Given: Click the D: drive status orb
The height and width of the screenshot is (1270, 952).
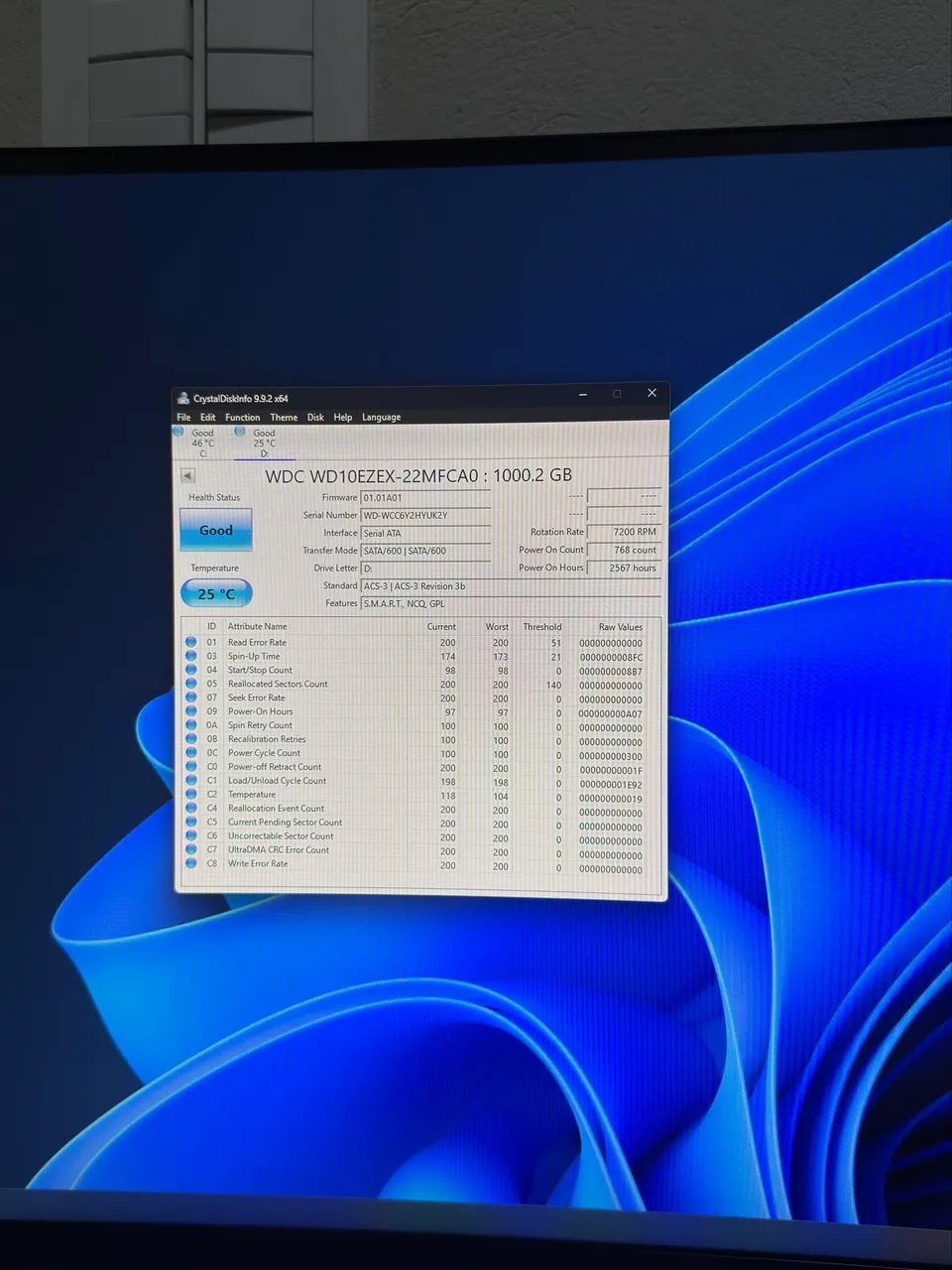Looking at the screenshot, I should click(x=239, y=432).
